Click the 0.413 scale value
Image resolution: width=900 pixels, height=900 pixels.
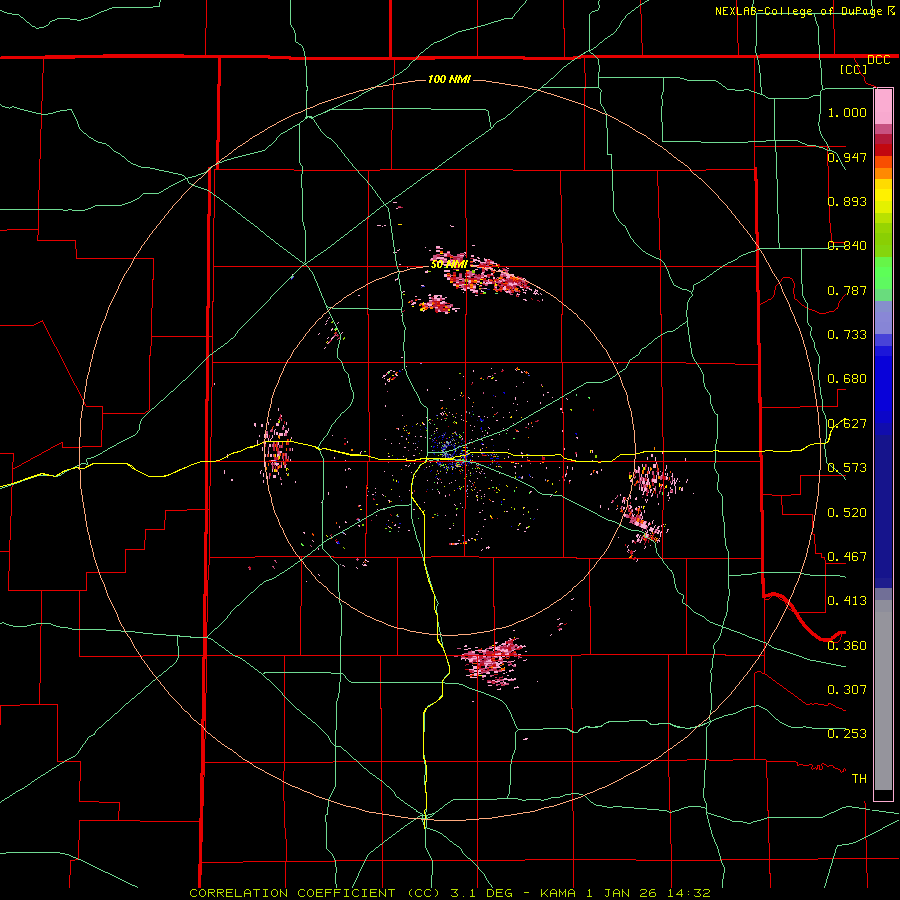[847, 601]
